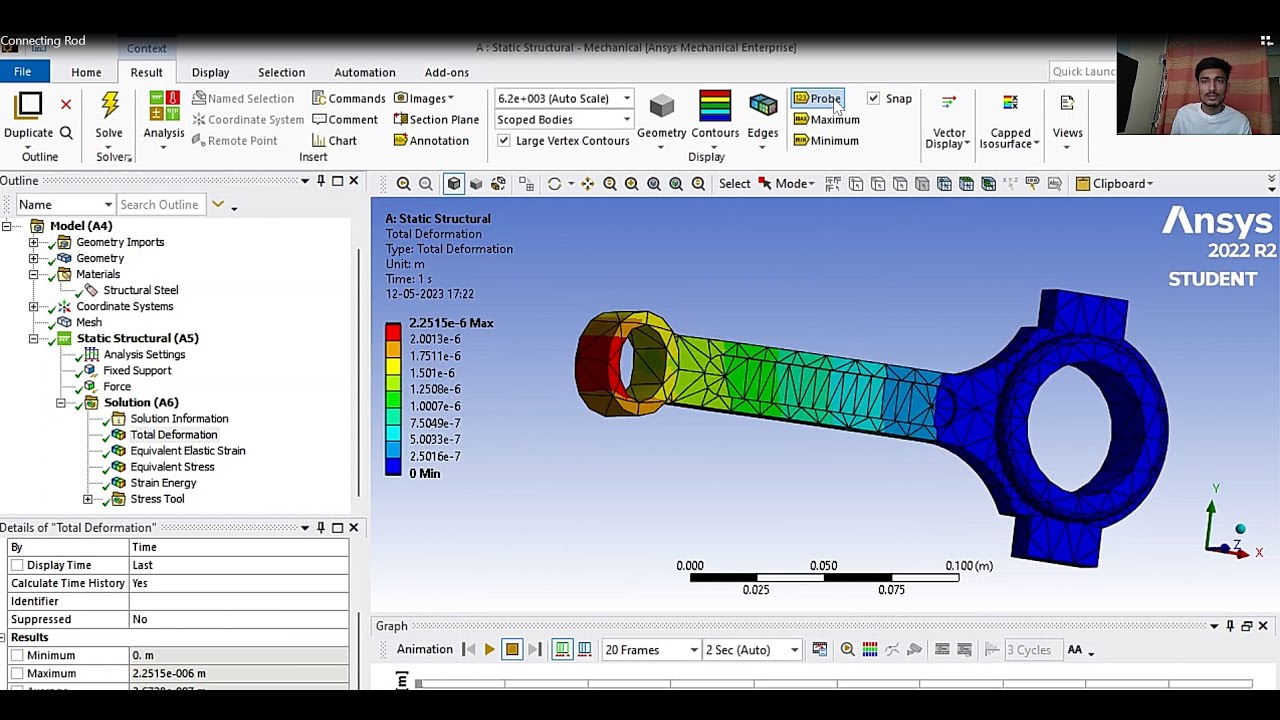Viewport: 1280px width, 720px height.
Task: Click the Comment insert button
Action: tap(344, 119)
